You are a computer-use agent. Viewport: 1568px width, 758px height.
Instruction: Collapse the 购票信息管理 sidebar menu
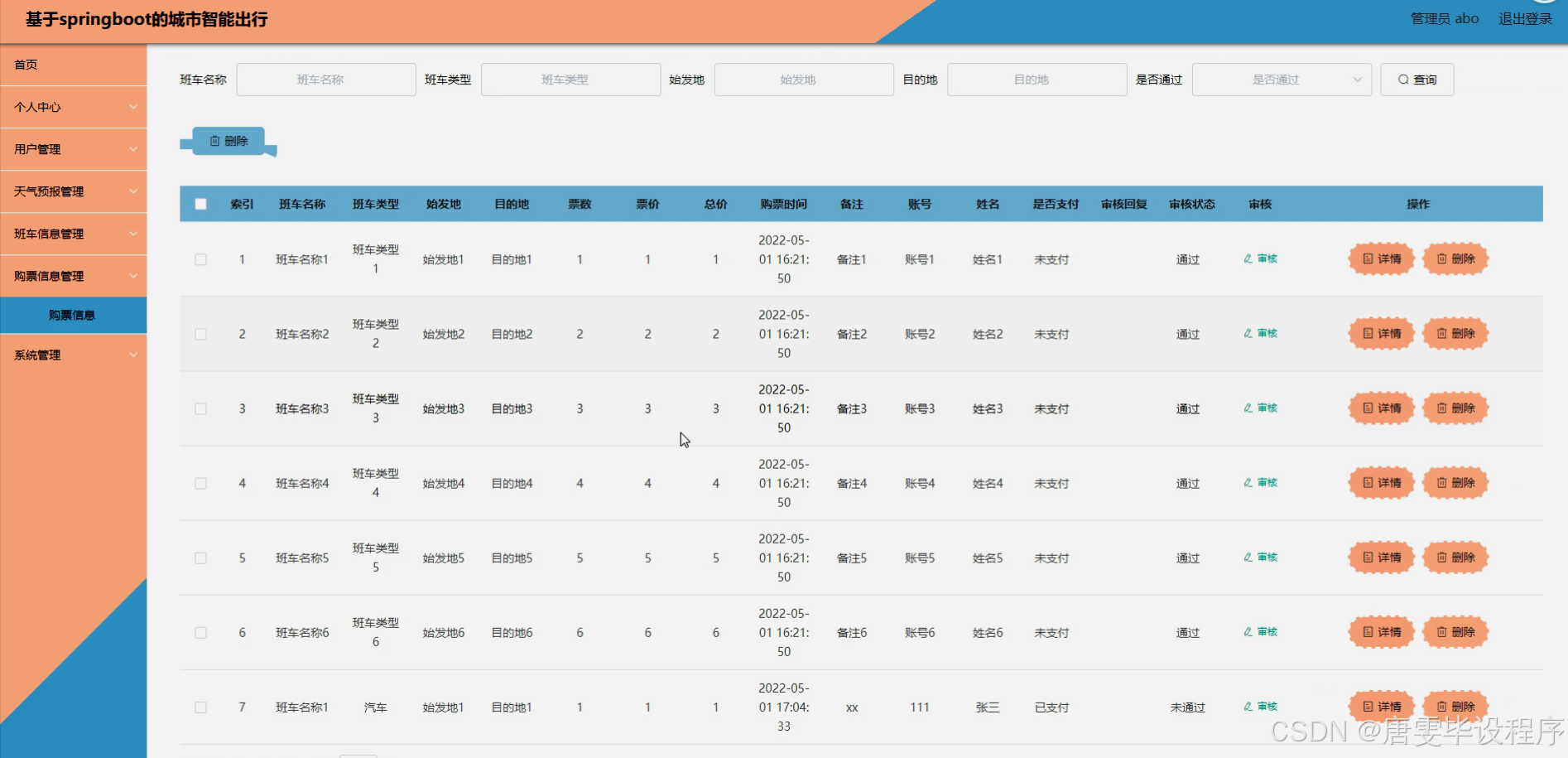(x=74, y=276)
